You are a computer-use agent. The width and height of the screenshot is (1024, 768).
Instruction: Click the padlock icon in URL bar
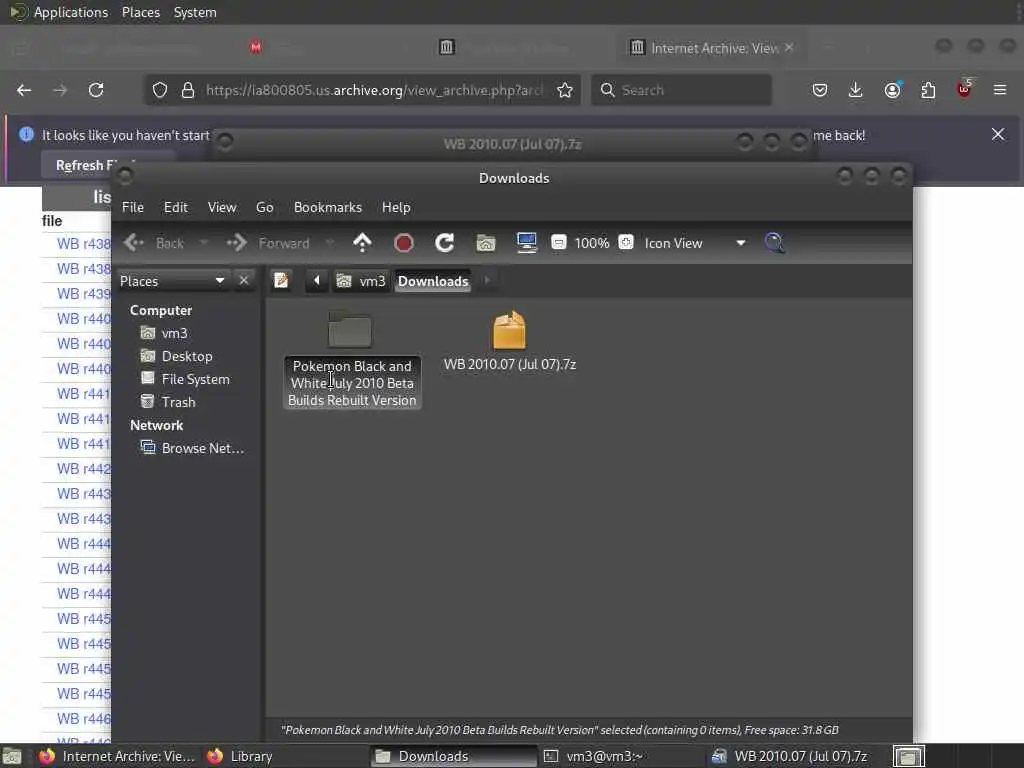point(188,90)
